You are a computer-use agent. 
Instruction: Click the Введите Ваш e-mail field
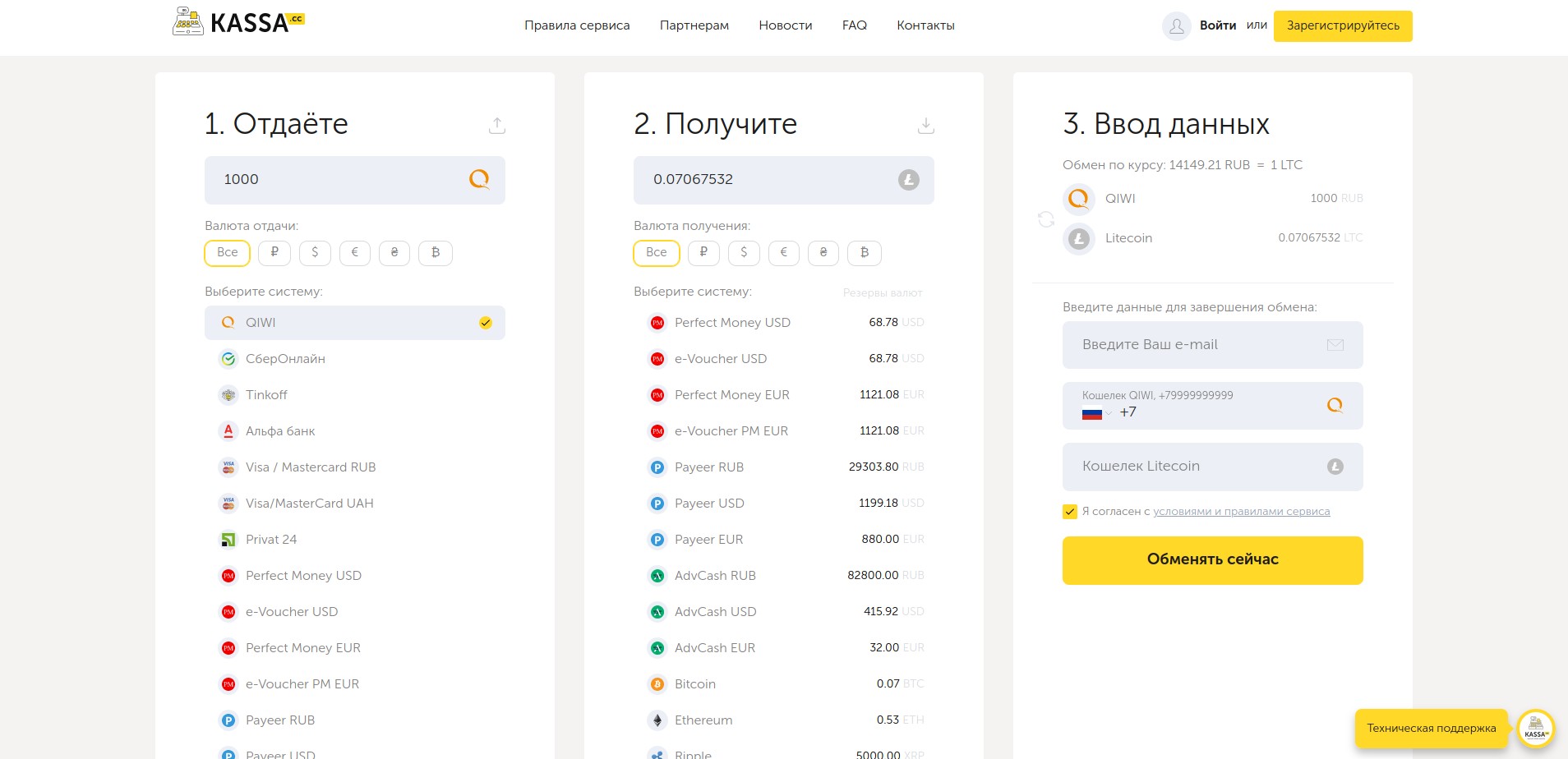[1213, 345]
